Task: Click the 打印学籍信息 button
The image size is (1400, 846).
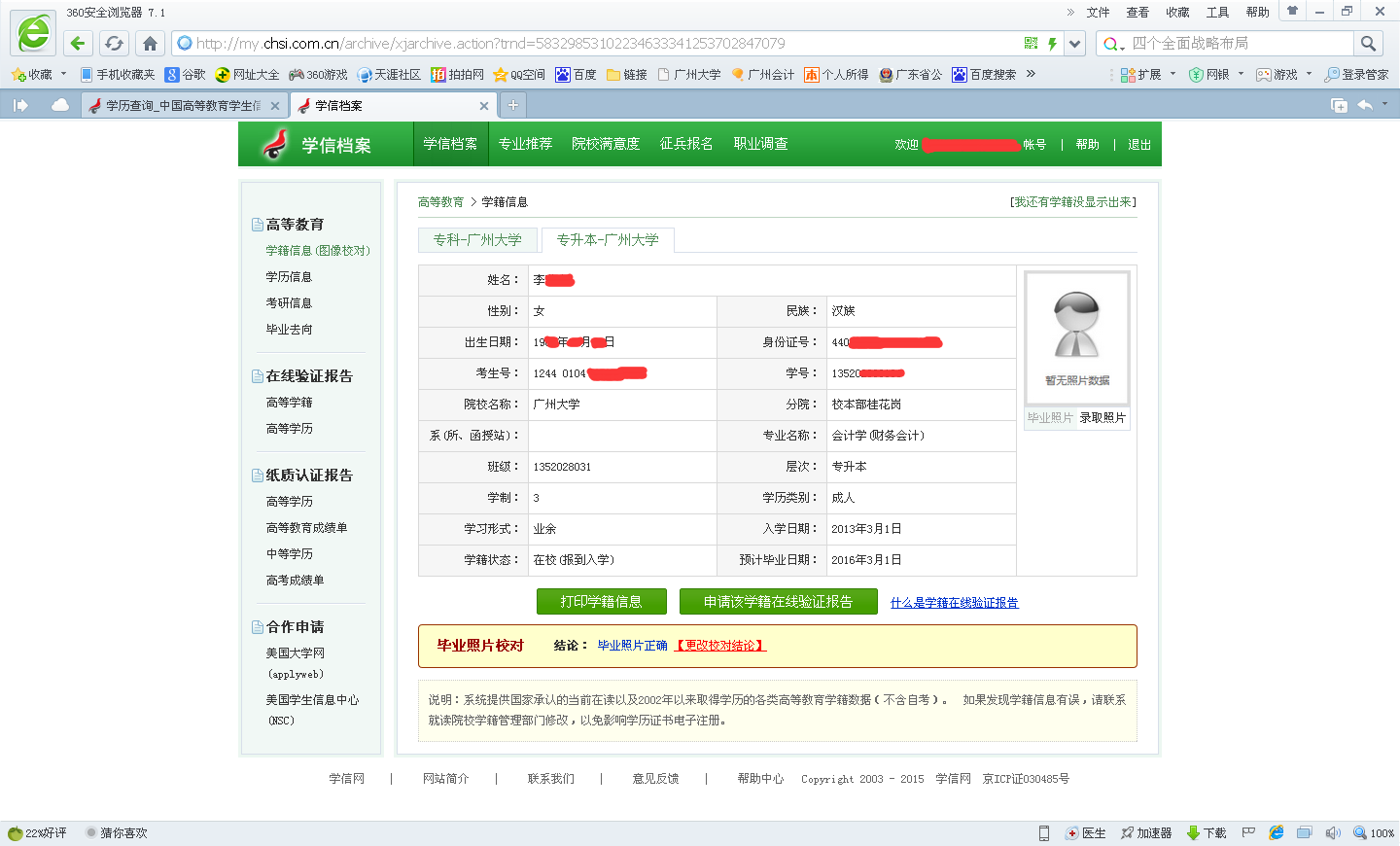Action: tap(602, 602)
